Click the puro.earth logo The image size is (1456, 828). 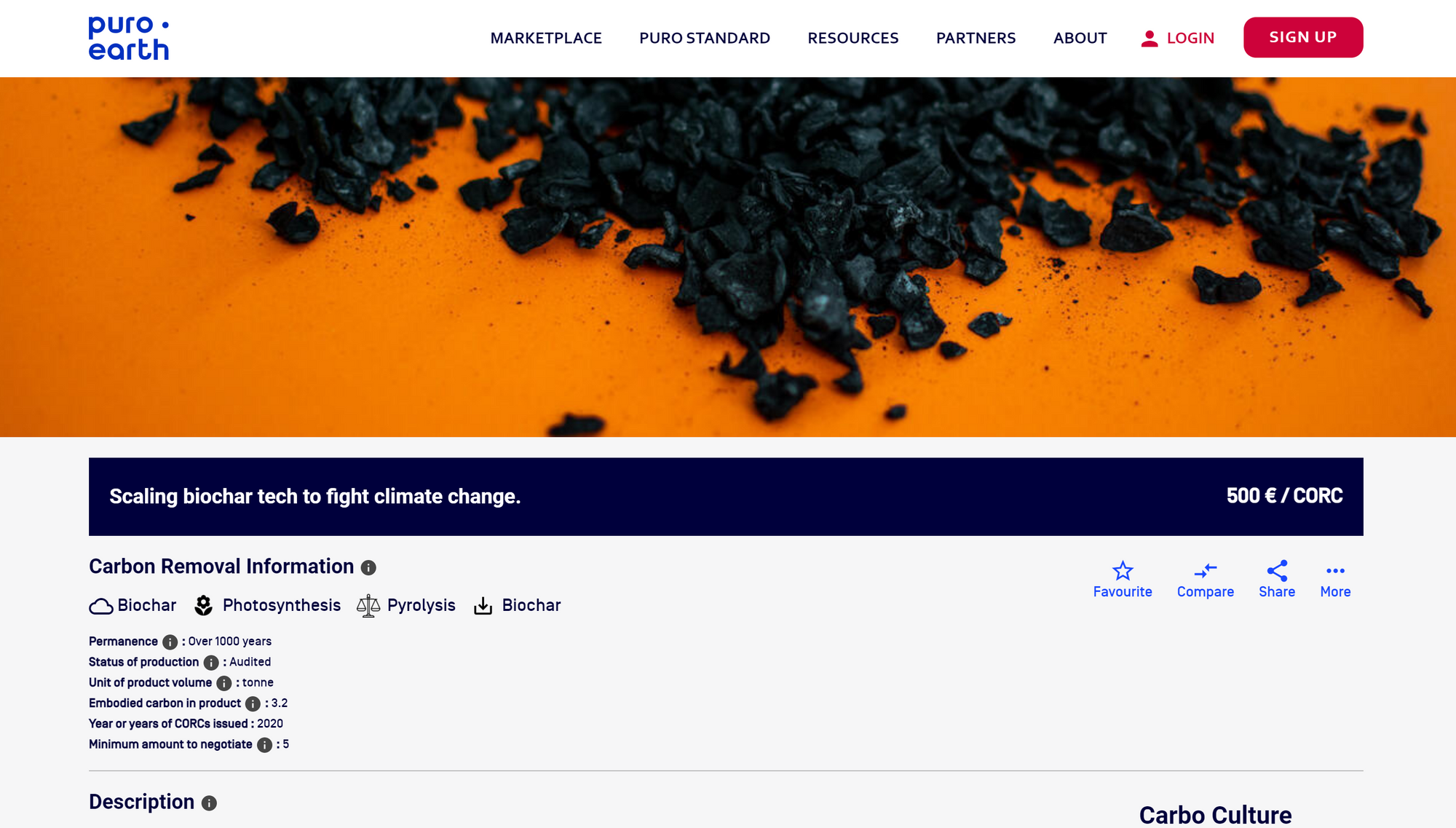coord(129,38)
